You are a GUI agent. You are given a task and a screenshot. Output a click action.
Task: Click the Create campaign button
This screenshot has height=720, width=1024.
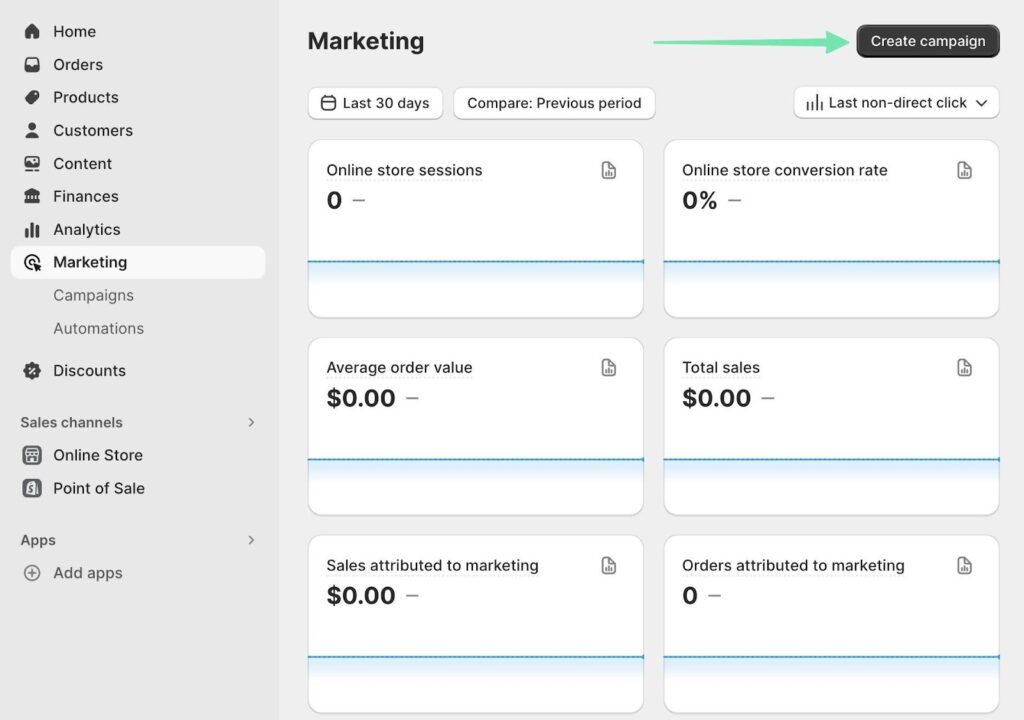click(x=927, y=42)
